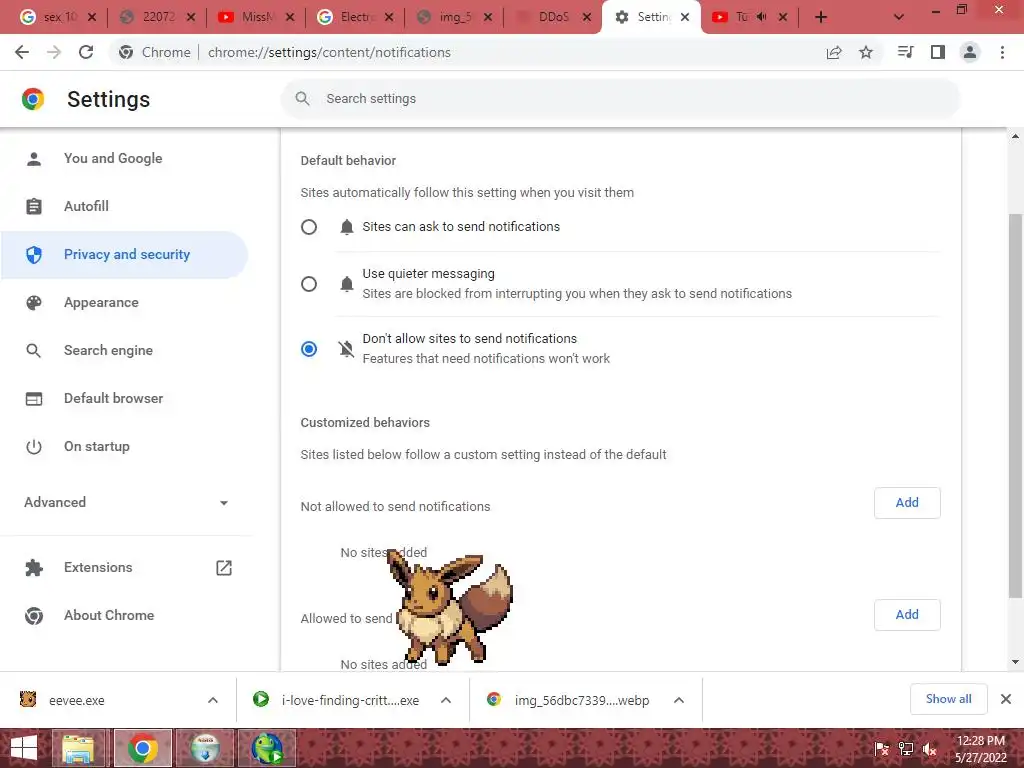Click Show all downloads button
Image resolution: width=1024 pixels, height=768 pixels.
pyautogui.click(x=948, y=699)
